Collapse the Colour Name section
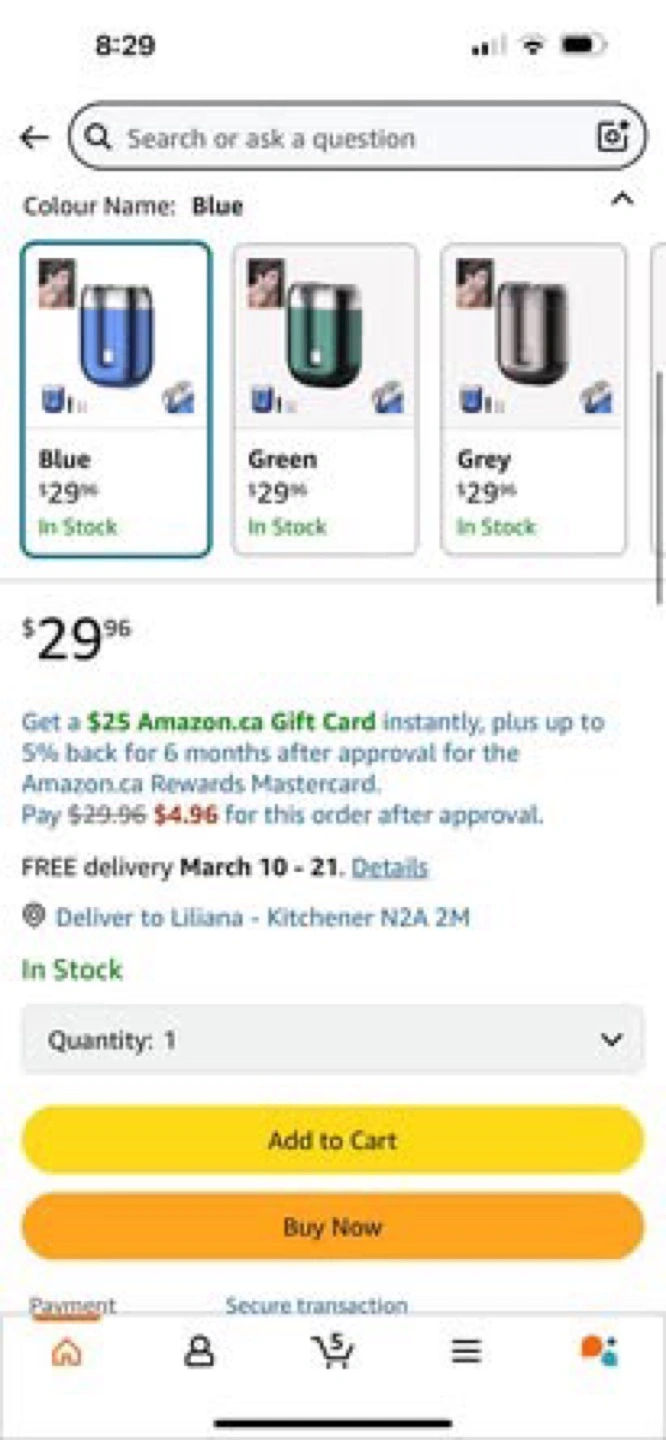666x1440 pixels. [x=622, y=200]
